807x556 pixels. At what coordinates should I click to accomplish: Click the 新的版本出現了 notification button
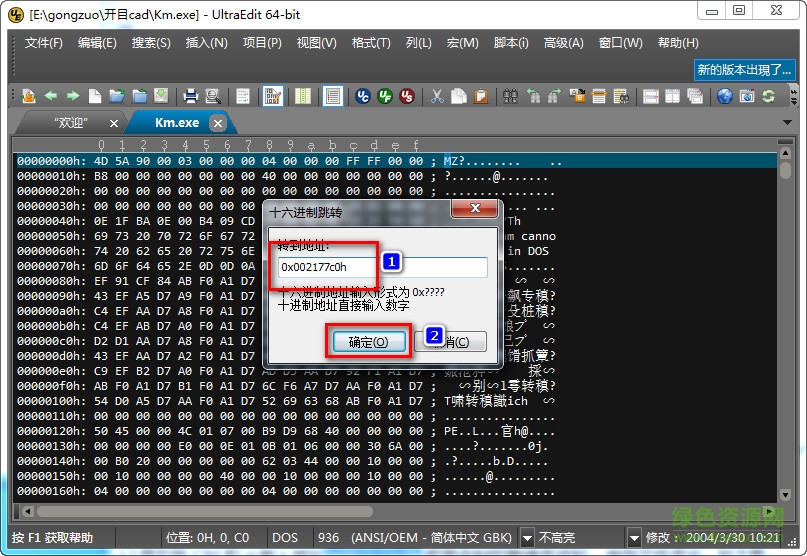[744, 70]
